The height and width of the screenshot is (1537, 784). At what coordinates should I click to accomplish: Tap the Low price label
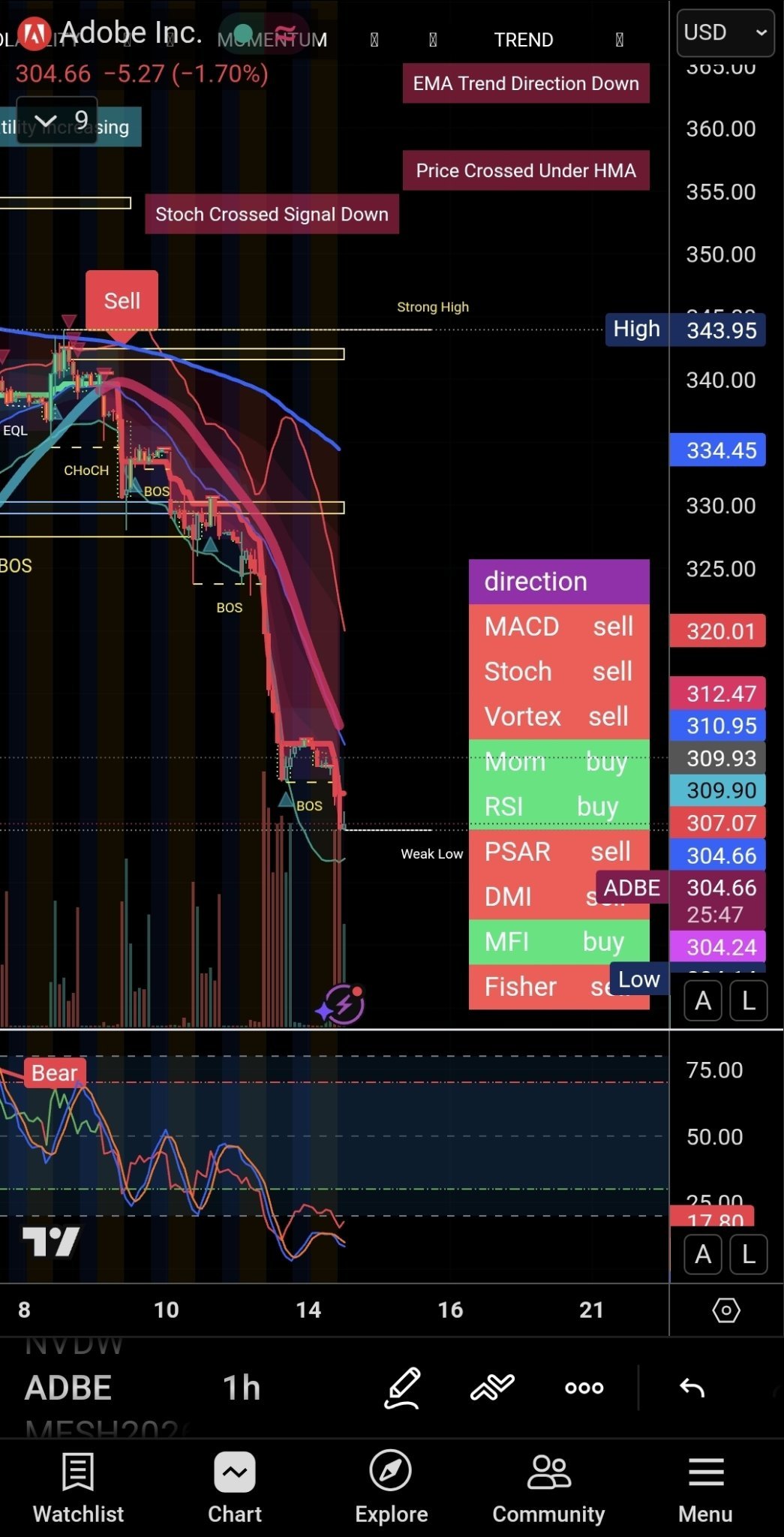[x=638, y=979]
